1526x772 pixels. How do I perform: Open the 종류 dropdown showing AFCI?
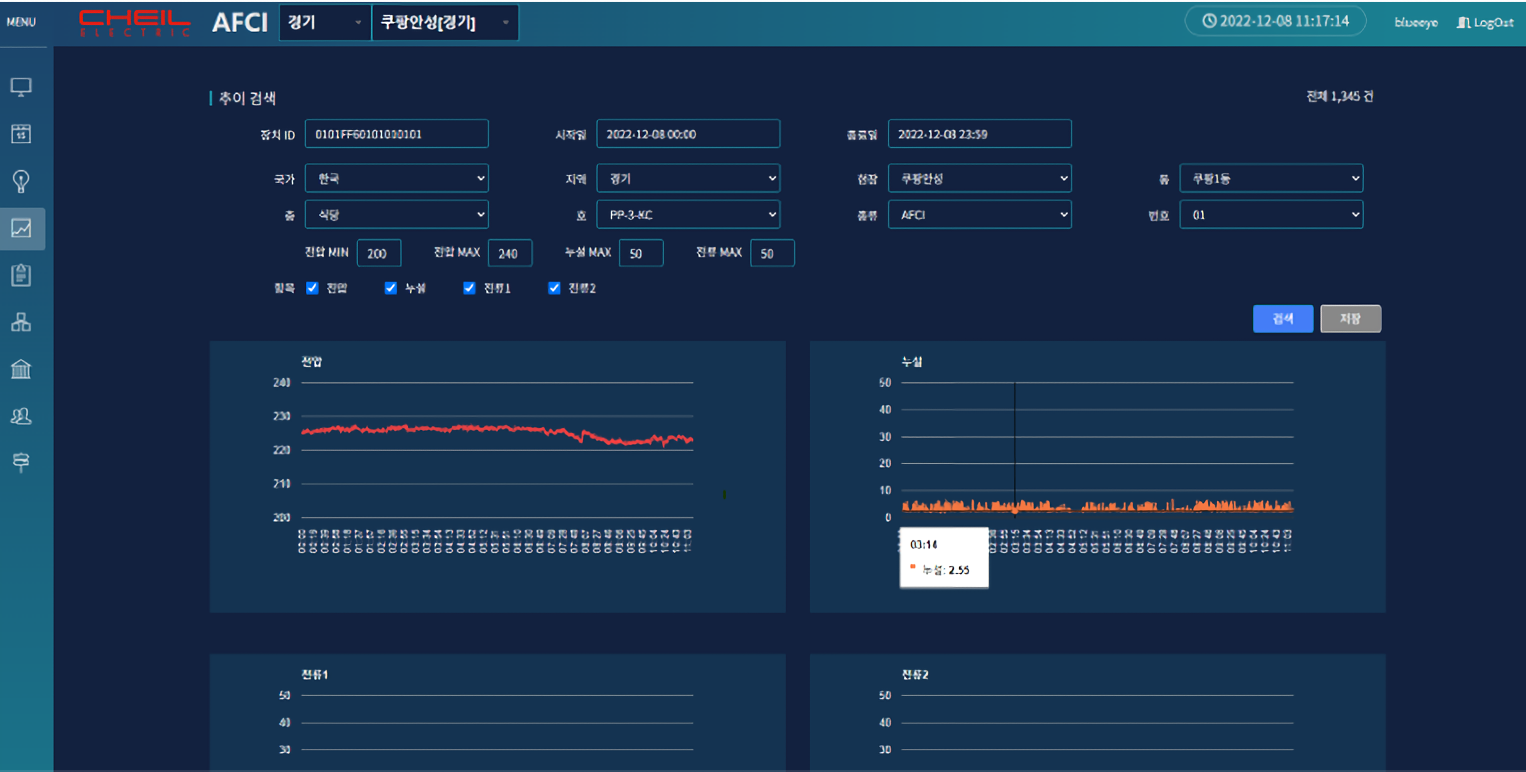click(x=979, y=214)
